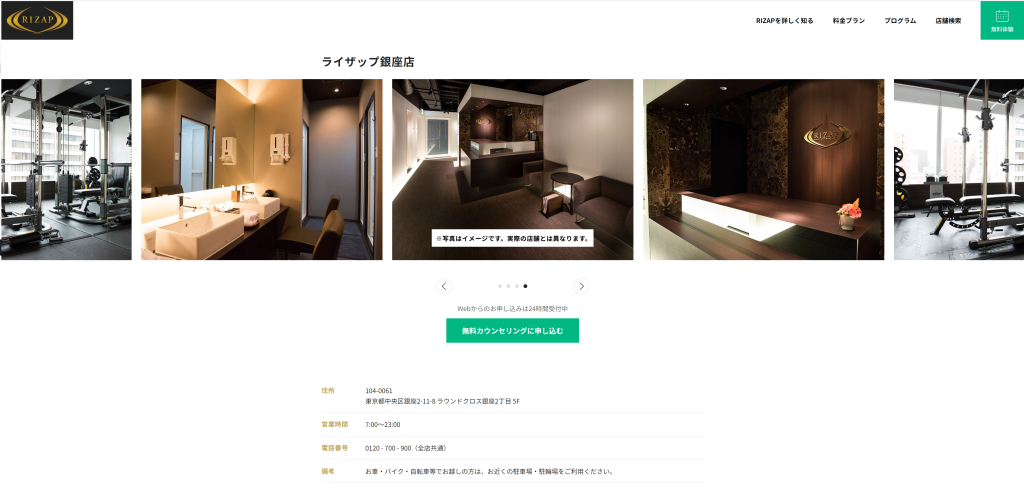
Task: Open the calendar icon for 無料体験
Action: 1002,16
